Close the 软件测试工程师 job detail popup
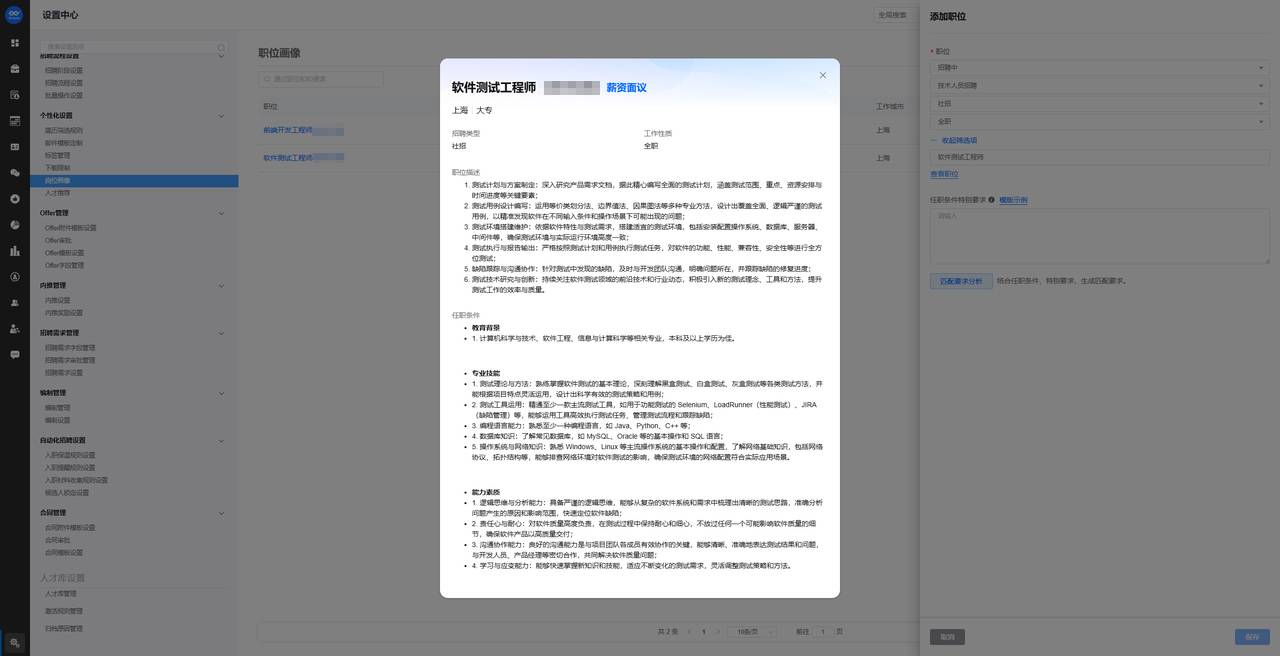Viewport: 1280px width, 656px height. tap(823, 75)
